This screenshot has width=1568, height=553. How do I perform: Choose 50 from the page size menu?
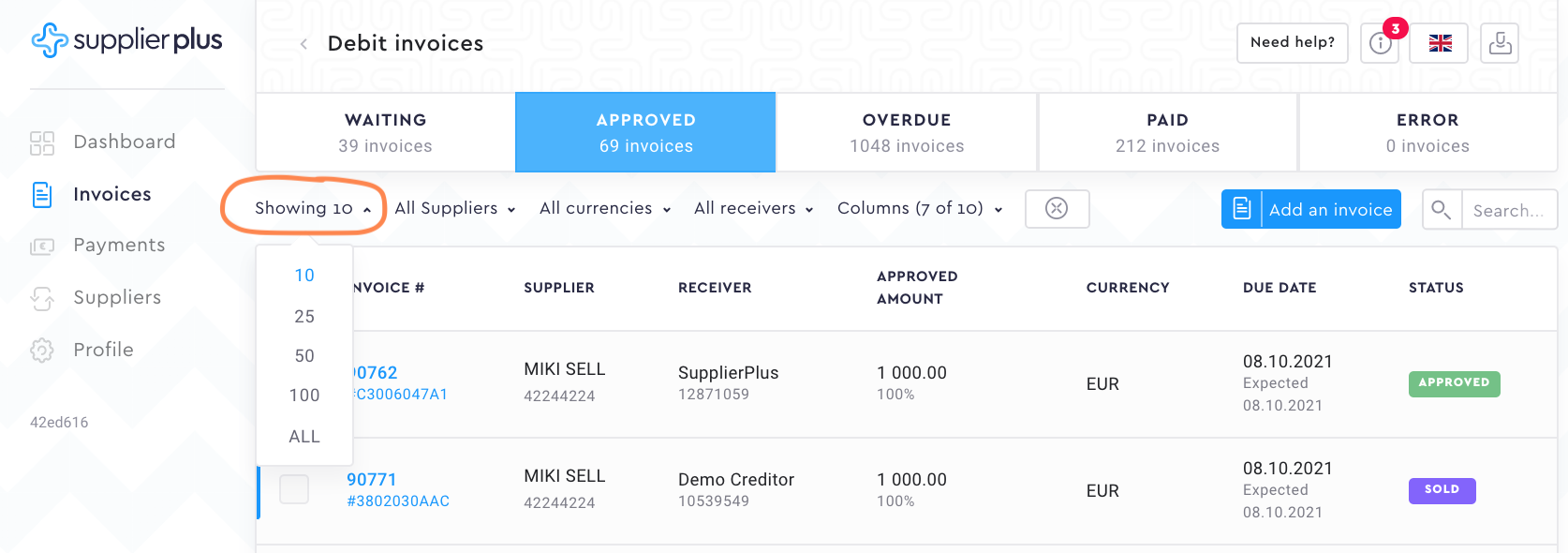304,356
